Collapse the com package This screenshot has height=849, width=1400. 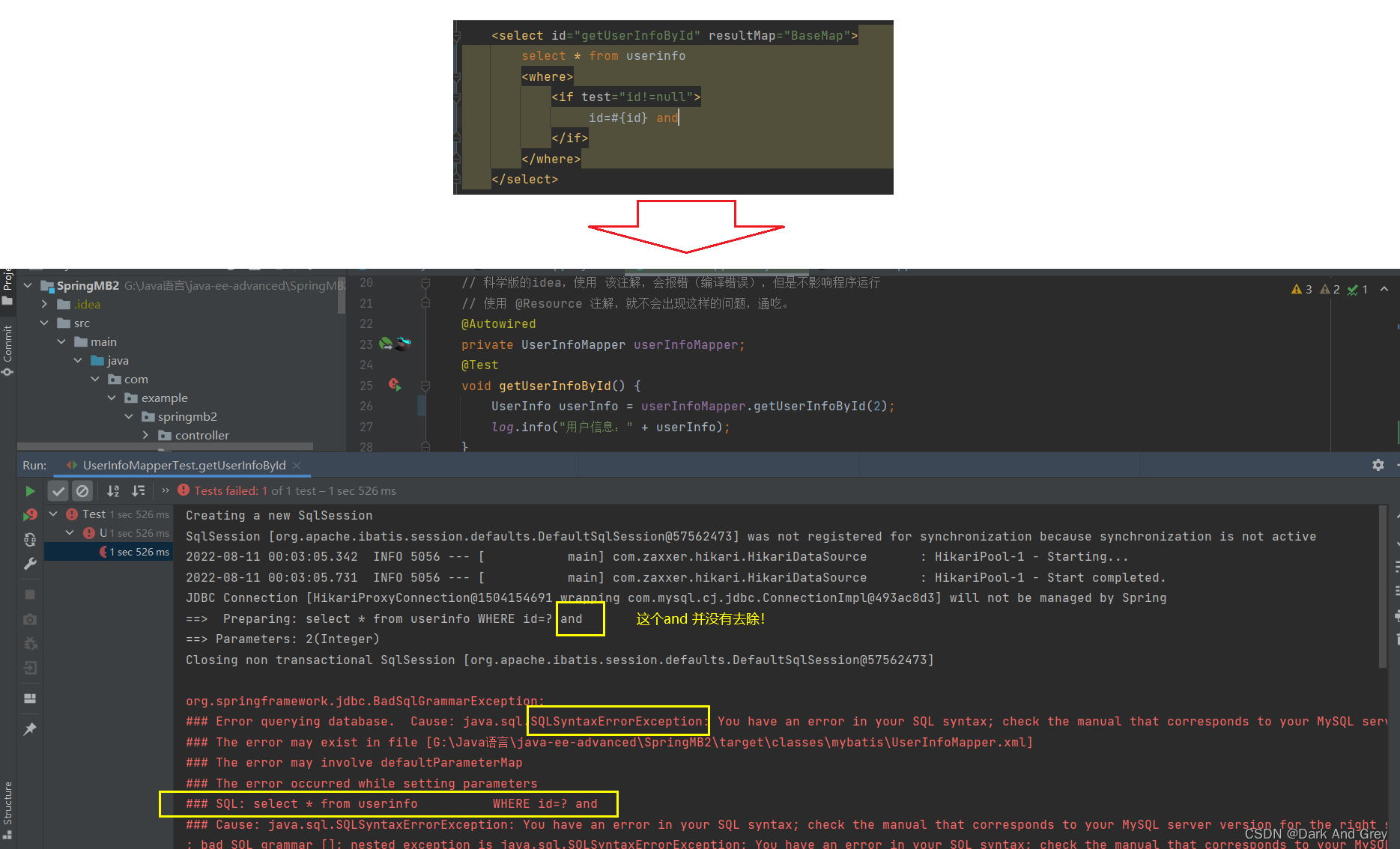point(95,379)
